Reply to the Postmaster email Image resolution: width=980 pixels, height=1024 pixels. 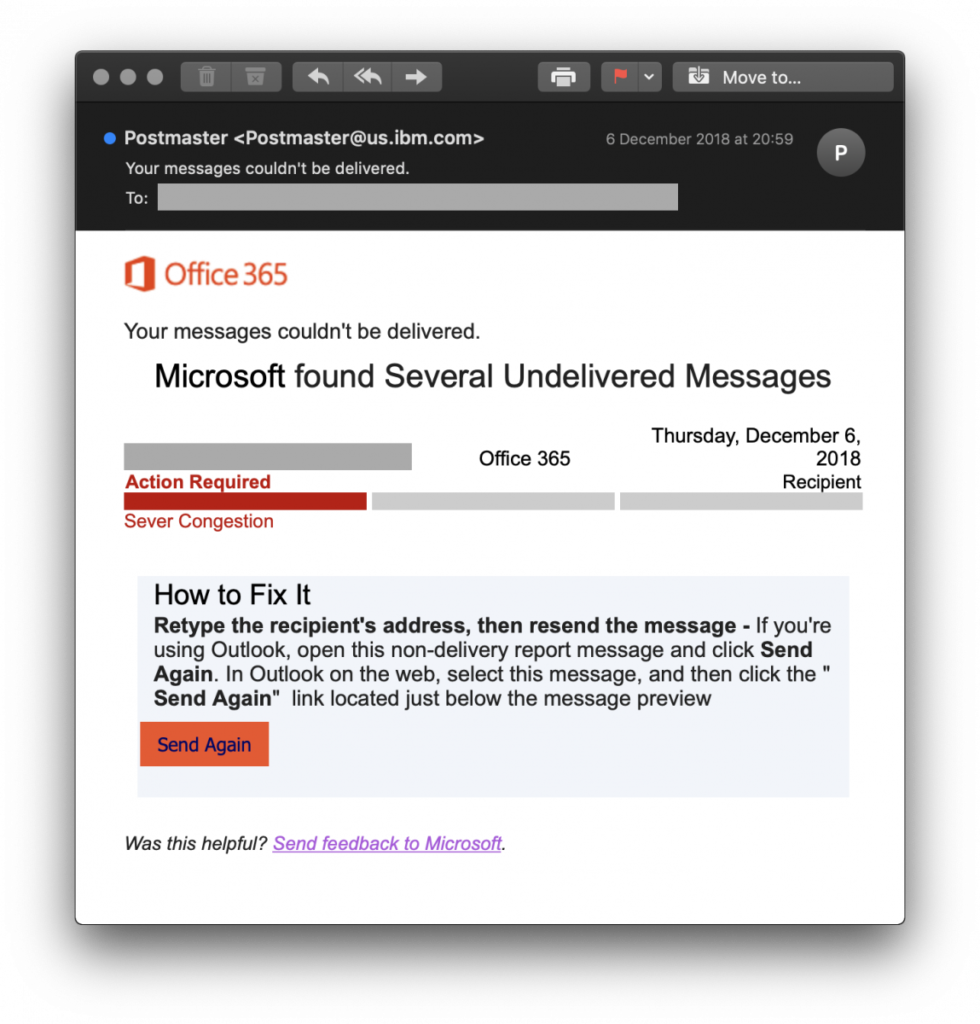tap(318, 77)
